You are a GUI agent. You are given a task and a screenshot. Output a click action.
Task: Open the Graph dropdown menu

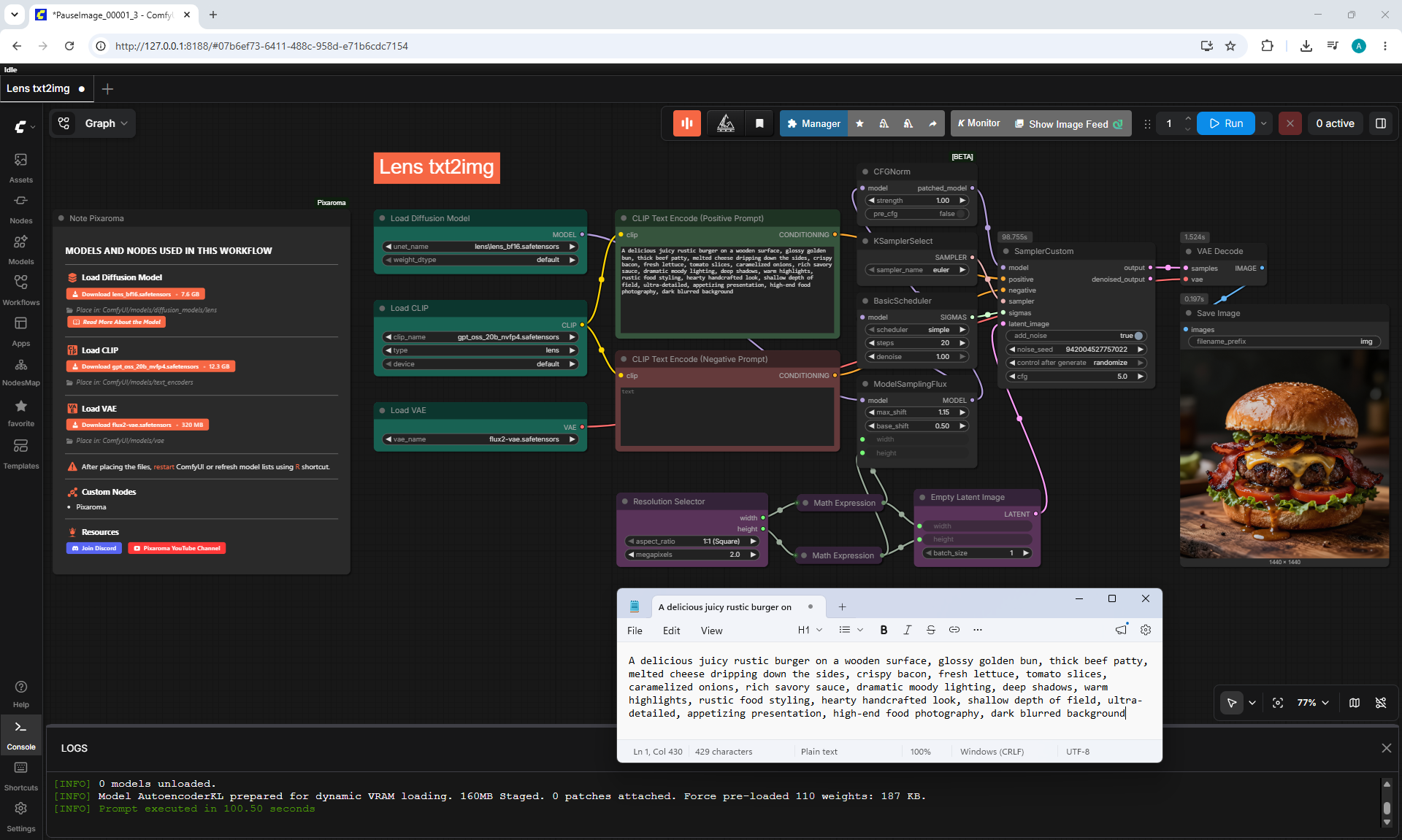107,123
